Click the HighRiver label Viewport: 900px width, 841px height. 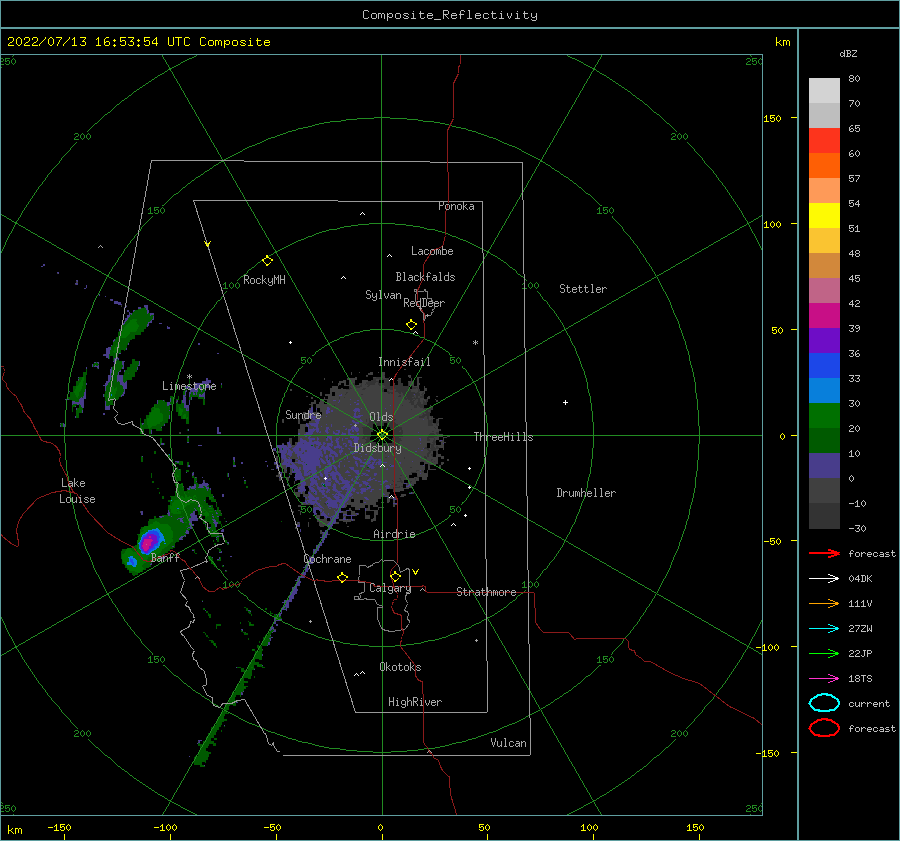(415, 702)
